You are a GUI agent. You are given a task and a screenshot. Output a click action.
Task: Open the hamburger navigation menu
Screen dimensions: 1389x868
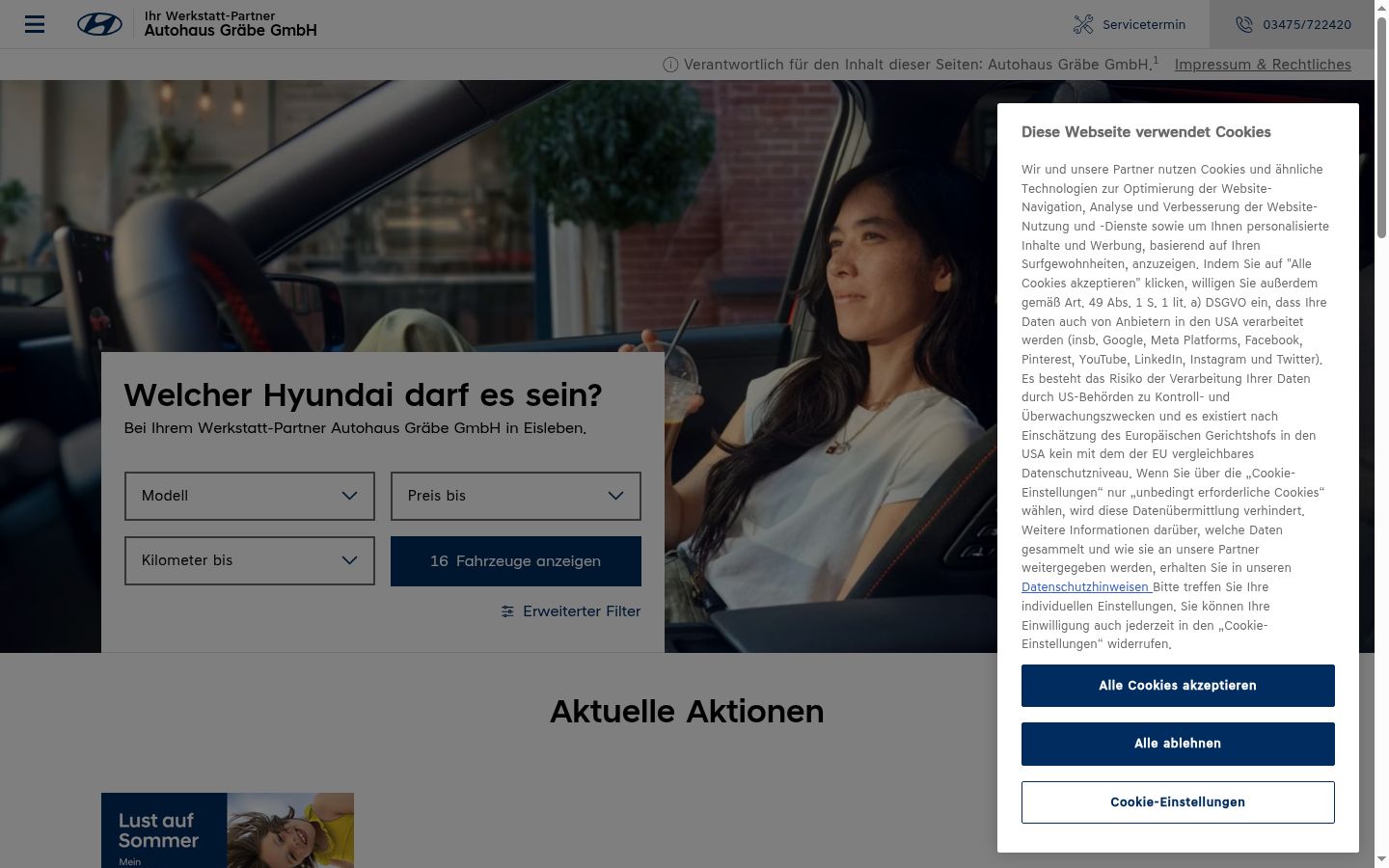click(35, 24)
